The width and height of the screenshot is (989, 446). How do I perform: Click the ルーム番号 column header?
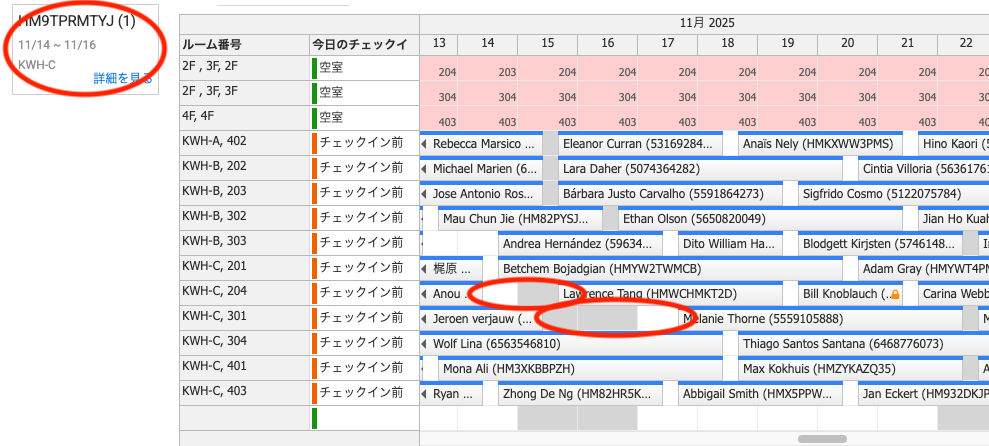point(244,44)
